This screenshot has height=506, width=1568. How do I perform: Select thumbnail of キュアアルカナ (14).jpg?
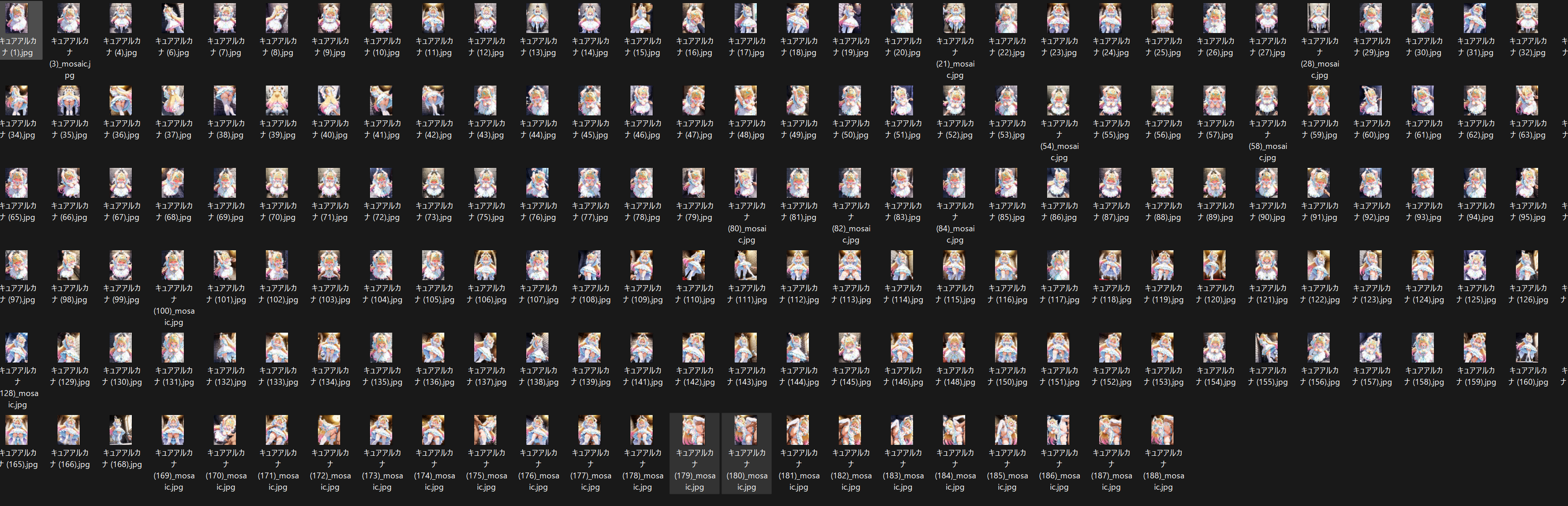(590, 18)
